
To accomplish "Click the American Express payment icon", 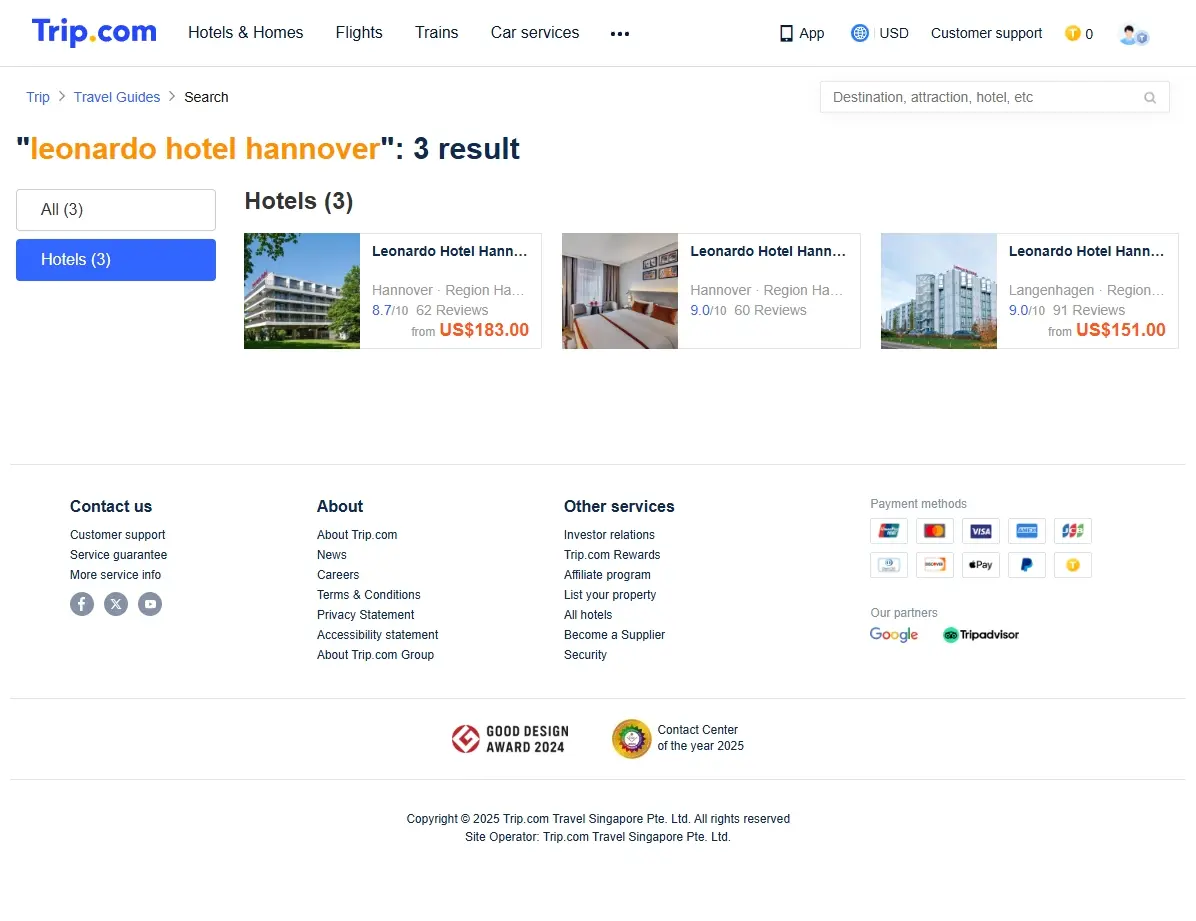I will coord(1027,530).
